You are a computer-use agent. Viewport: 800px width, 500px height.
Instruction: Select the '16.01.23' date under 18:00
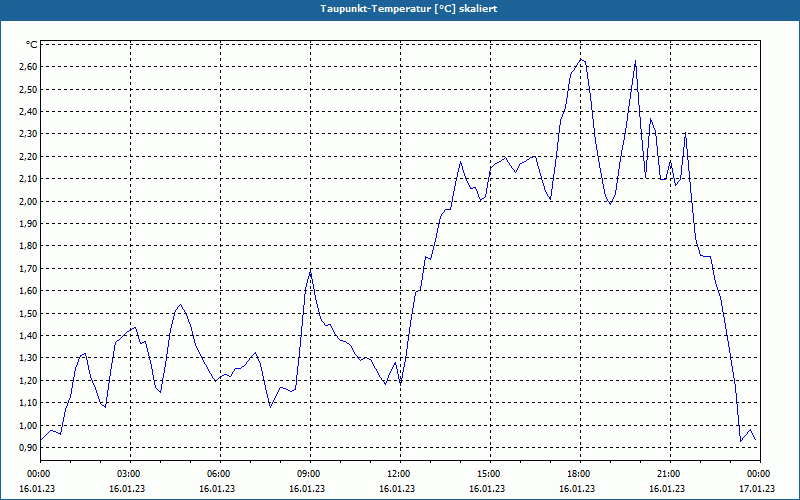click(x=577, y=488)
